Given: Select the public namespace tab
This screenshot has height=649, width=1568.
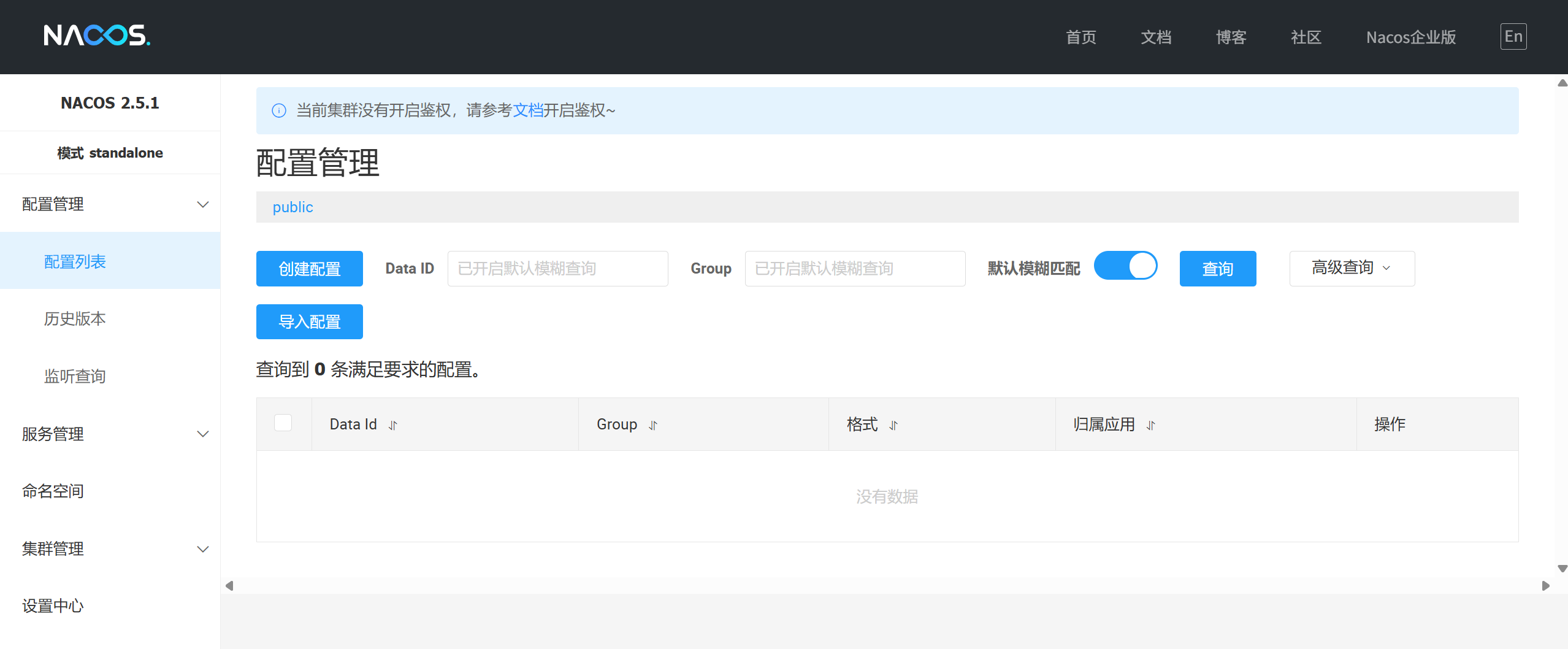Looking at the screenshot, I should point(293,207).
